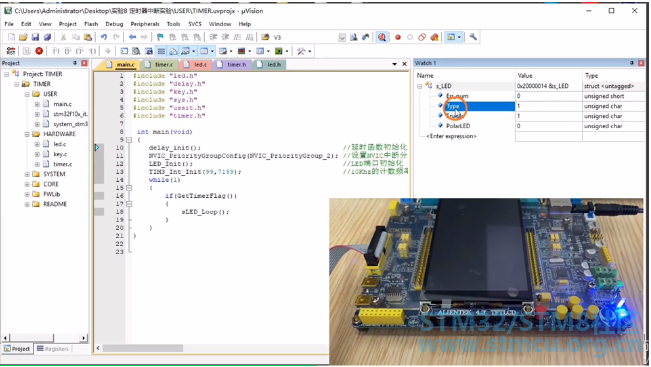
Task: Switch to the led.h editor tab
Action: coord(270,64)
